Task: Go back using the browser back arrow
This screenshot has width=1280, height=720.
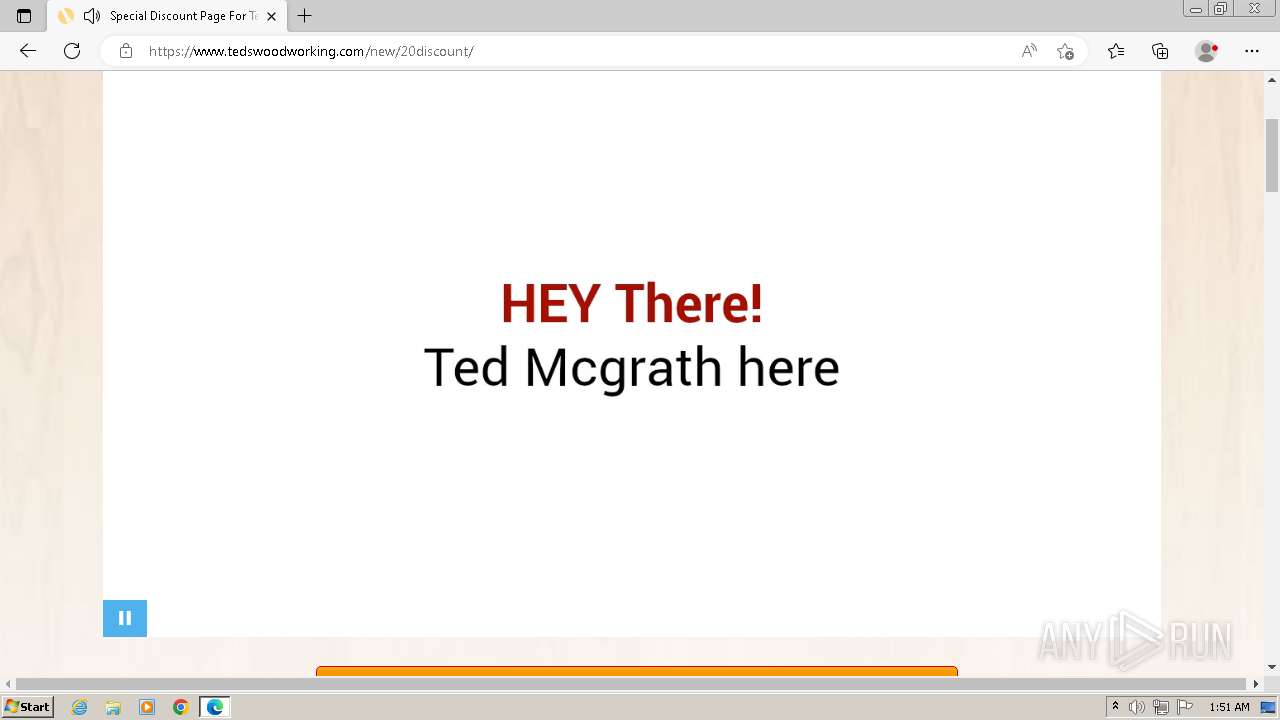Action: (28, 51)
